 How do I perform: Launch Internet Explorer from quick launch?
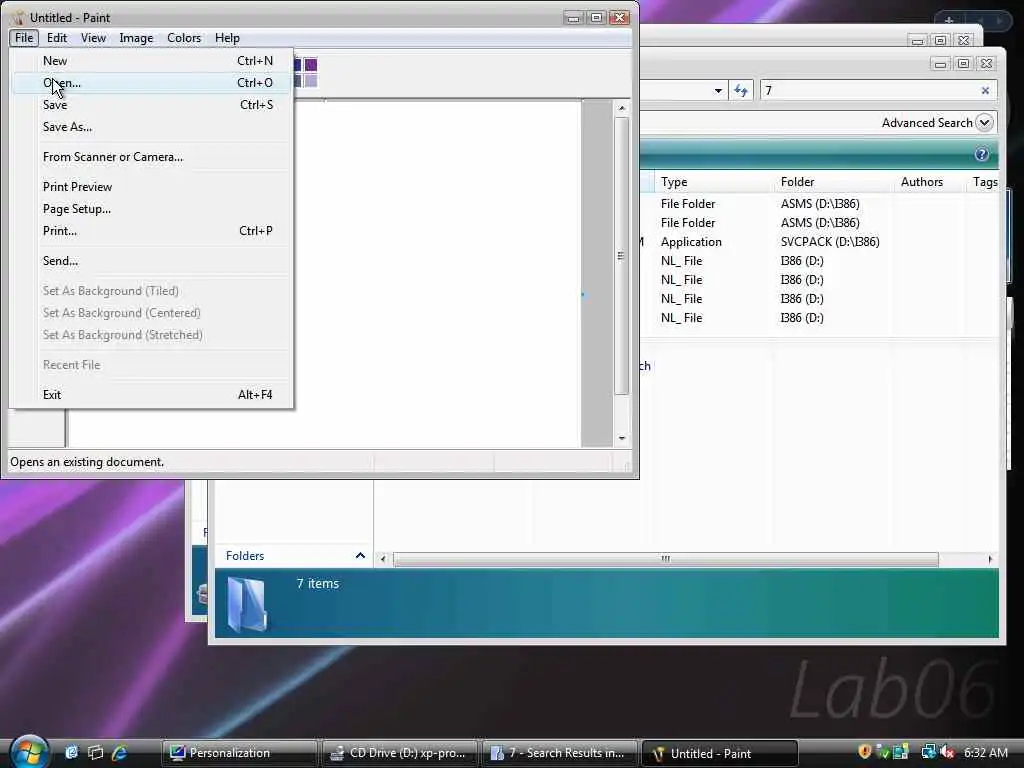[120, 753]
